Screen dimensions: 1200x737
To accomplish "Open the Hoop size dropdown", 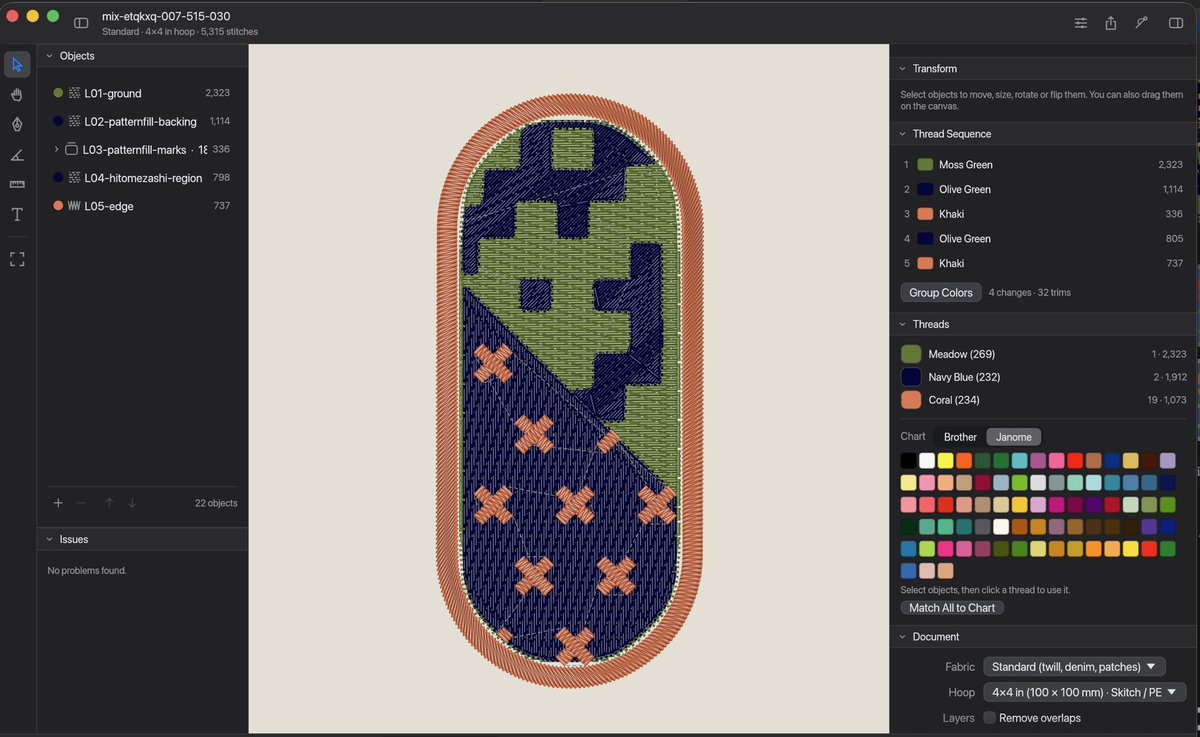I will click(1085, 692).
